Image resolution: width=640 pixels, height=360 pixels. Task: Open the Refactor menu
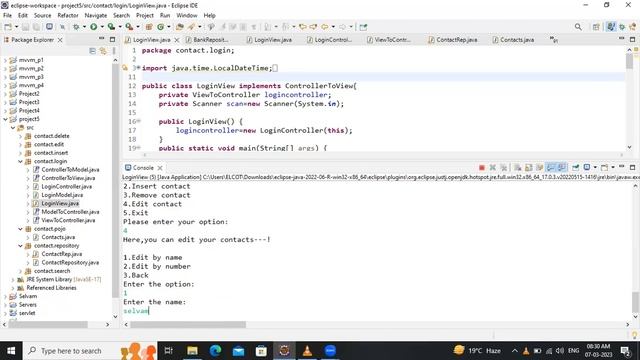coord(68,15)
